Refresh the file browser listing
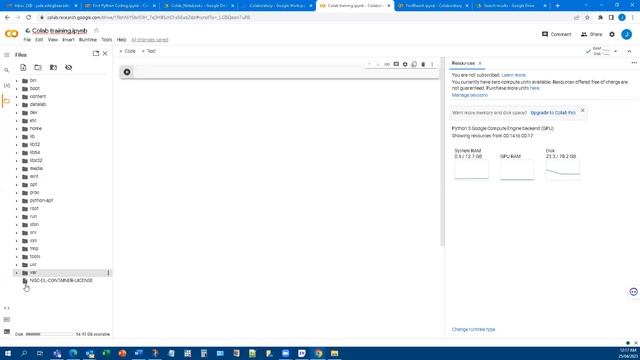The height and width of the screenshot is (360, 640). 38,67
